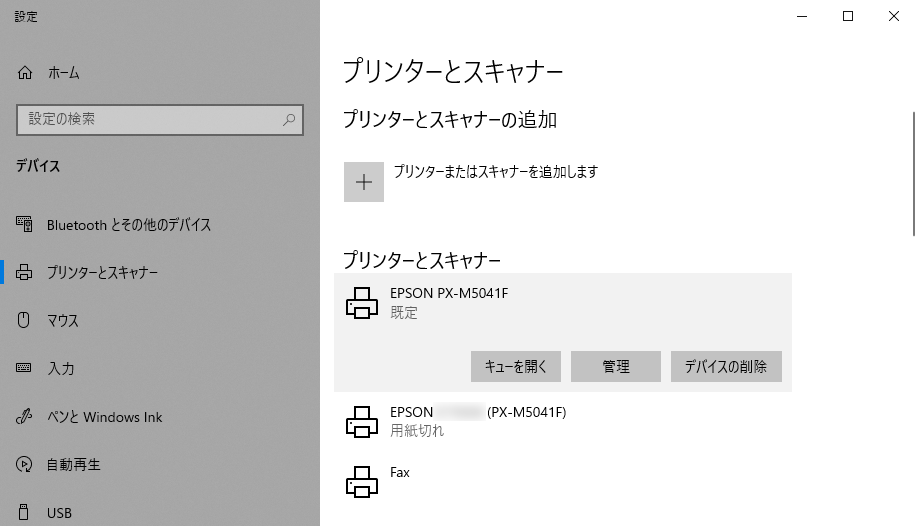Click the vertical scrollbar on right
The height and width of the screenshot is (526, 917).
click(x=912, y=170)
